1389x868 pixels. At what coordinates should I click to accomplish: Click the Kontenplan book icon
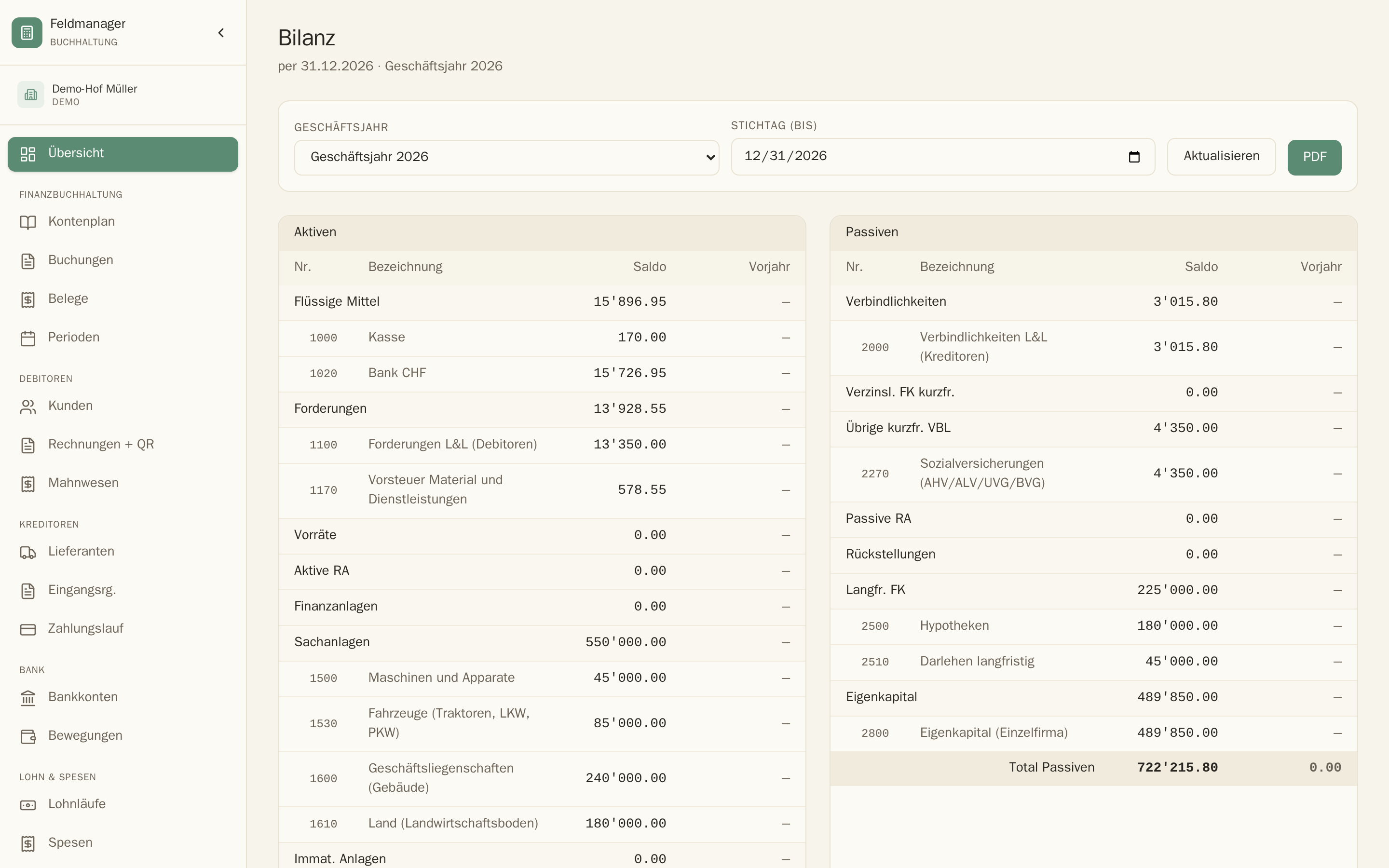[27, 222]
